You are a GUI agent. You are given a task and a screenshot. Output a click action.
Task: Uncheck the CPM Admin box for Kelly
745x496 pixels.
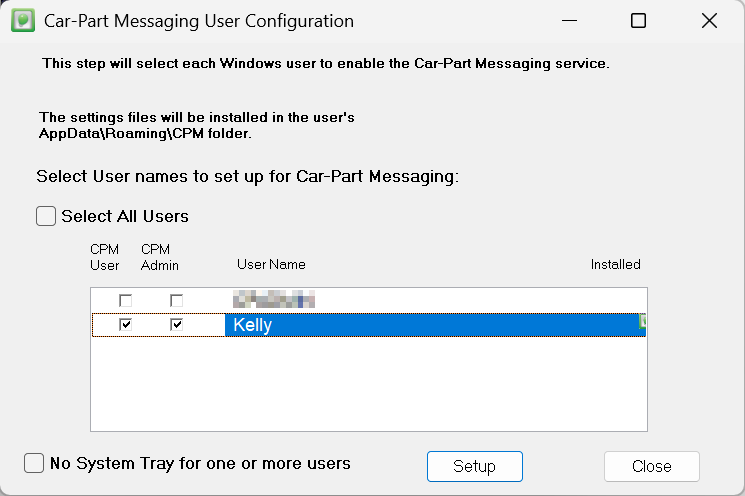(x=176, y=325)
